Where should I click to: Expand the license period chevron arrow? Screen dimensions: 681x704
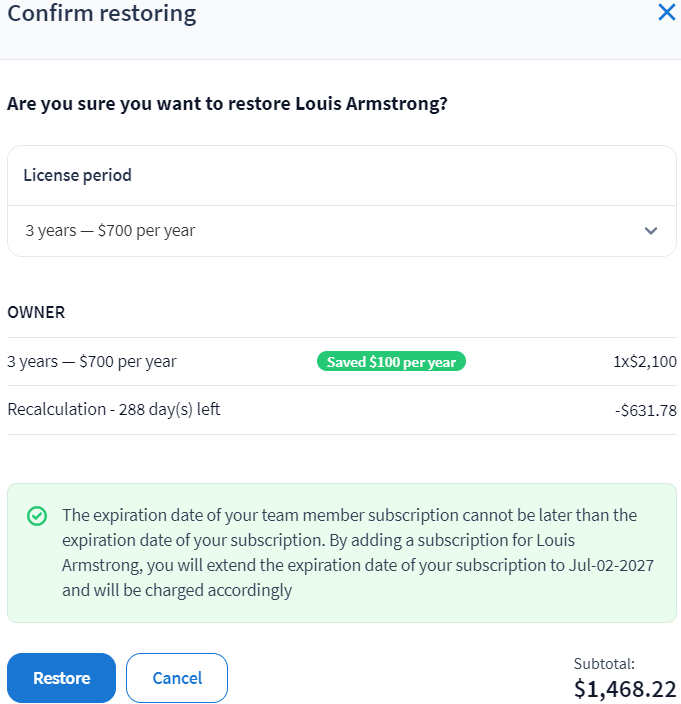(x=651, y=231)
